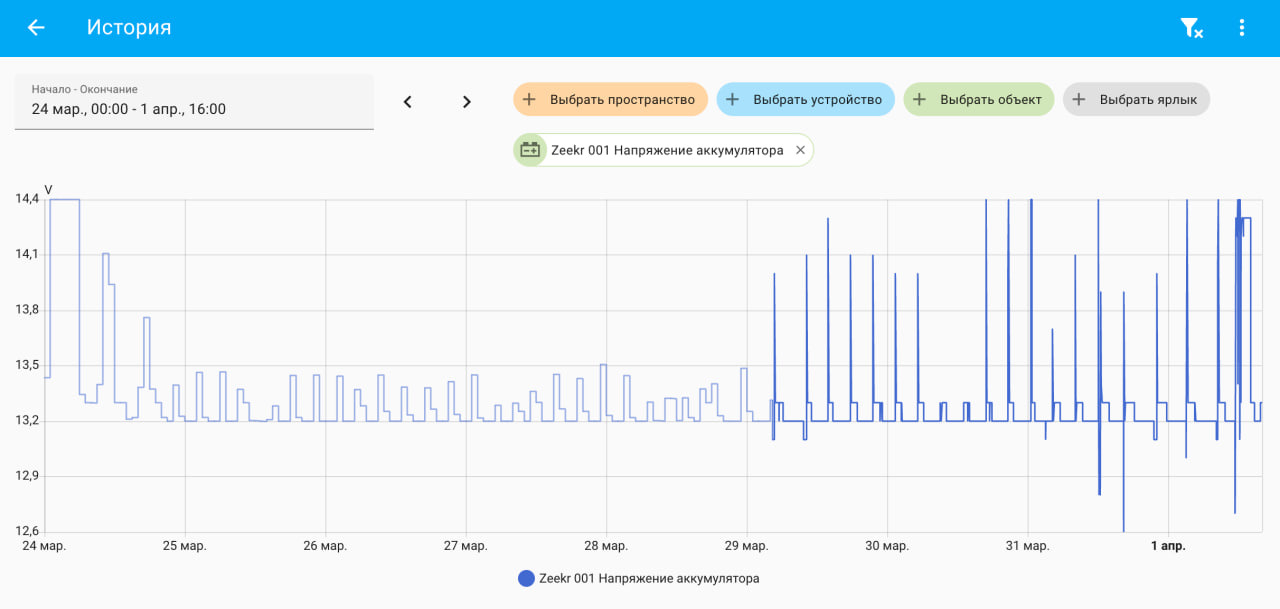Show the previous date range
The height and width of the screenshot is (609, 1280).
pos(407,101)
